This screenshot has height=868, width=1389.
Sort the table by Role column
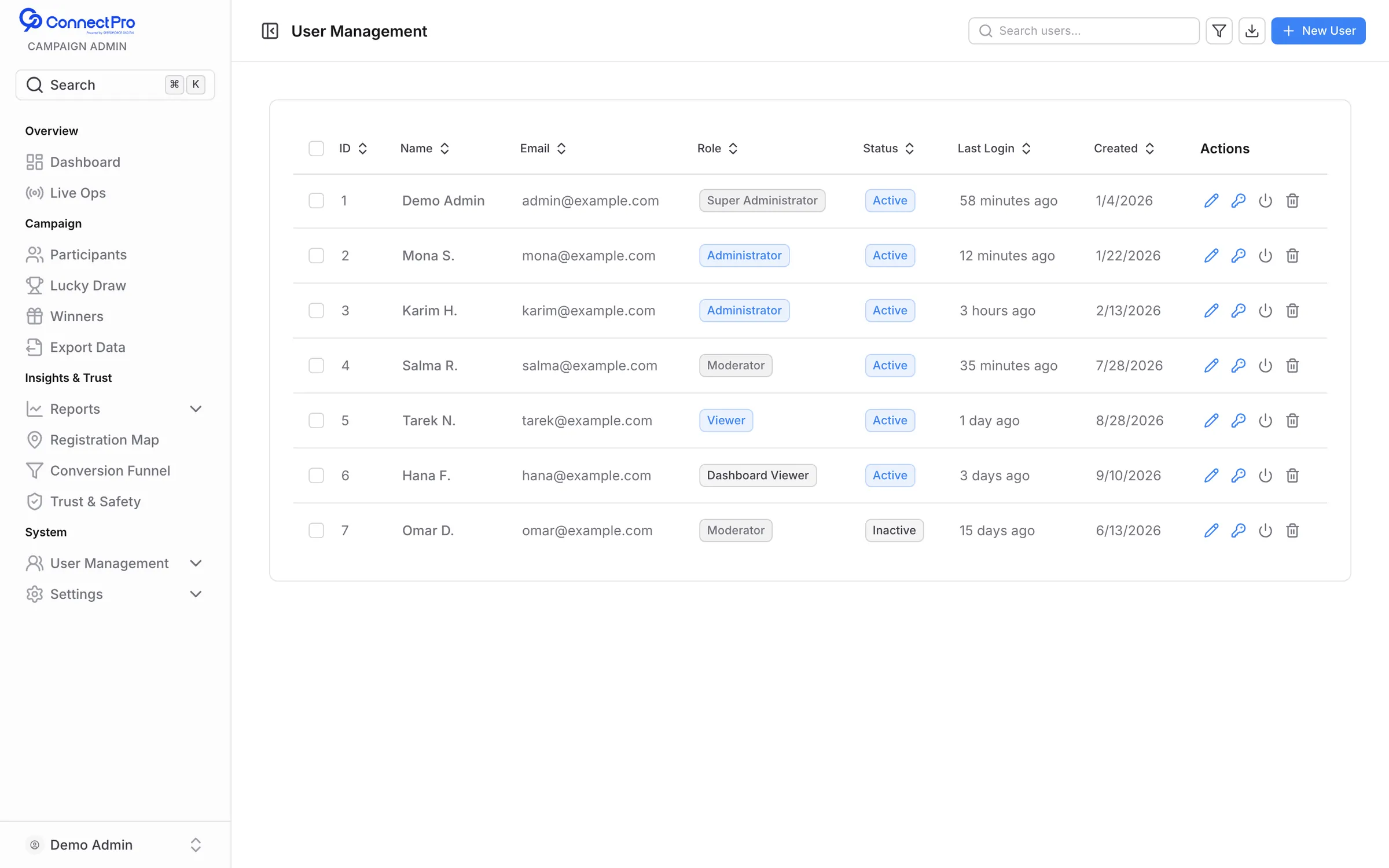[718, 149]
